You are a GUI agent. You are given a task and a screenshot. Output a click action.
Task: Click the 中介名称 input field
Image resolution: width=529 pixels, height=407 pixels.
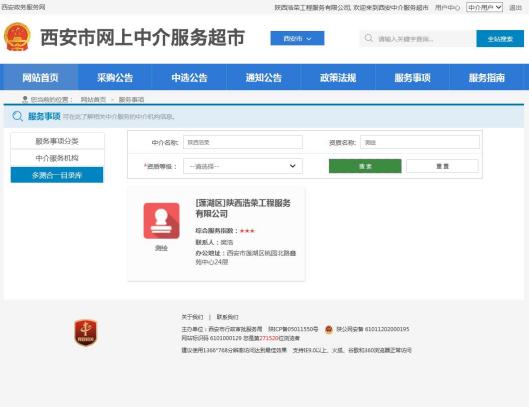coord(243,142)
